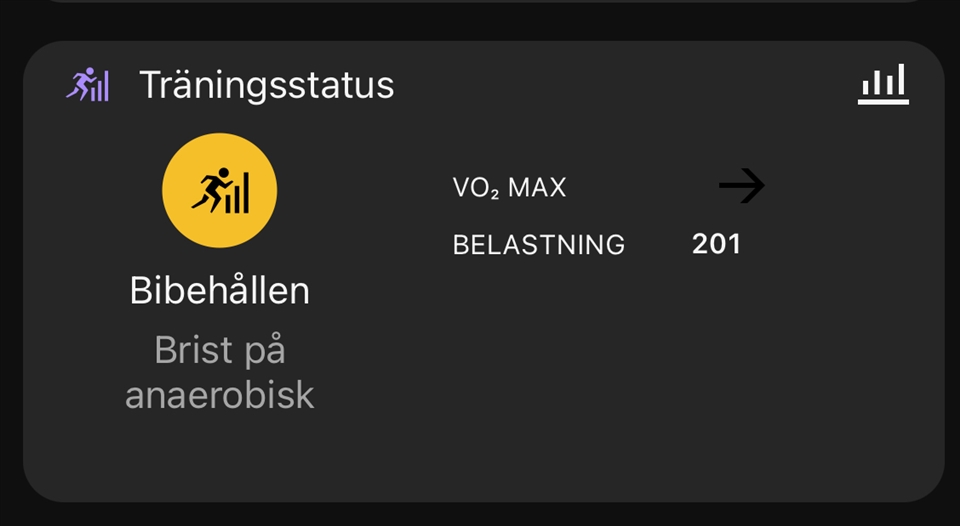Tap the purple running figure icon
Image resolution: width=960 pixels, height=526 pixels.
[87, 84]
